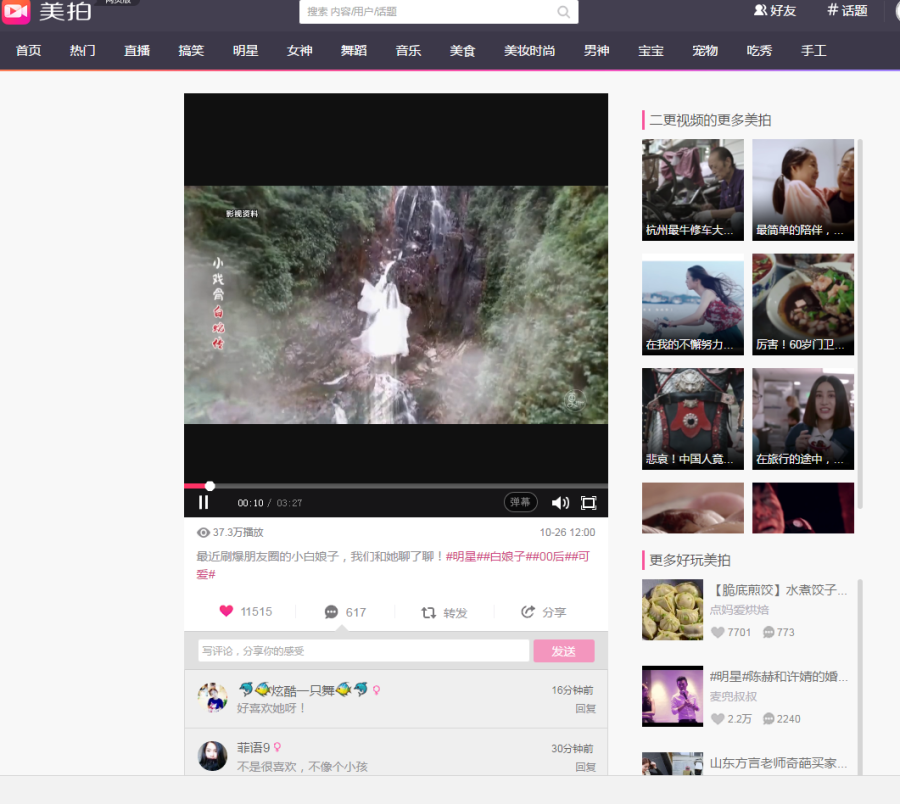Open 炫酷一只舞 commenter username
The height and width of the screenshot is (804, 900).
point(303,690)
